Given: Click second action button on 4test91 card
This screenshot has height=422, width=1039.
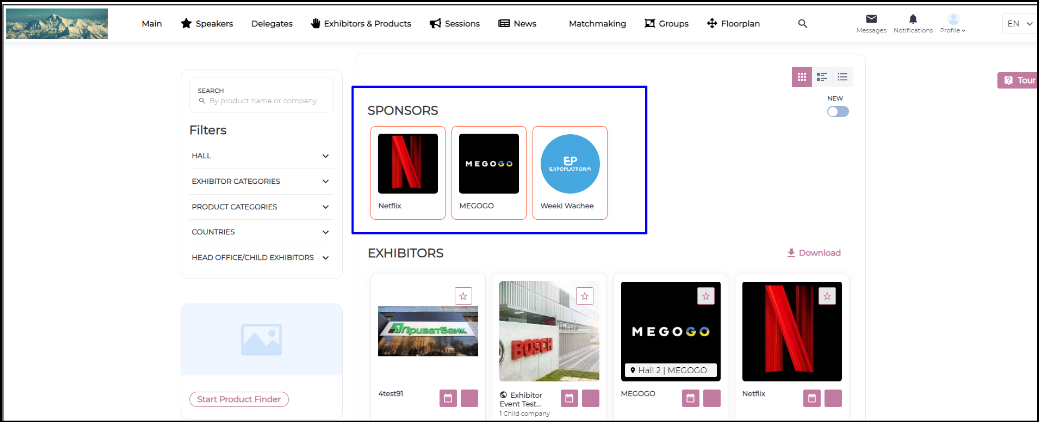Looking at the screenshot, I should pyautogui.click(x=469, y=398).
